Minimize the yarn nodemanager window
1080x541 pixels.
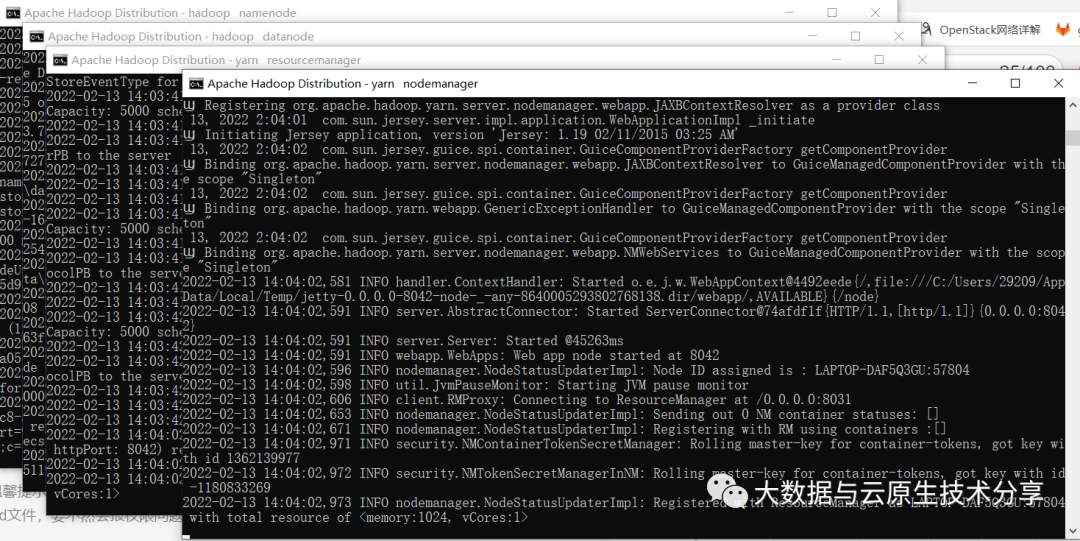(973, 83)
